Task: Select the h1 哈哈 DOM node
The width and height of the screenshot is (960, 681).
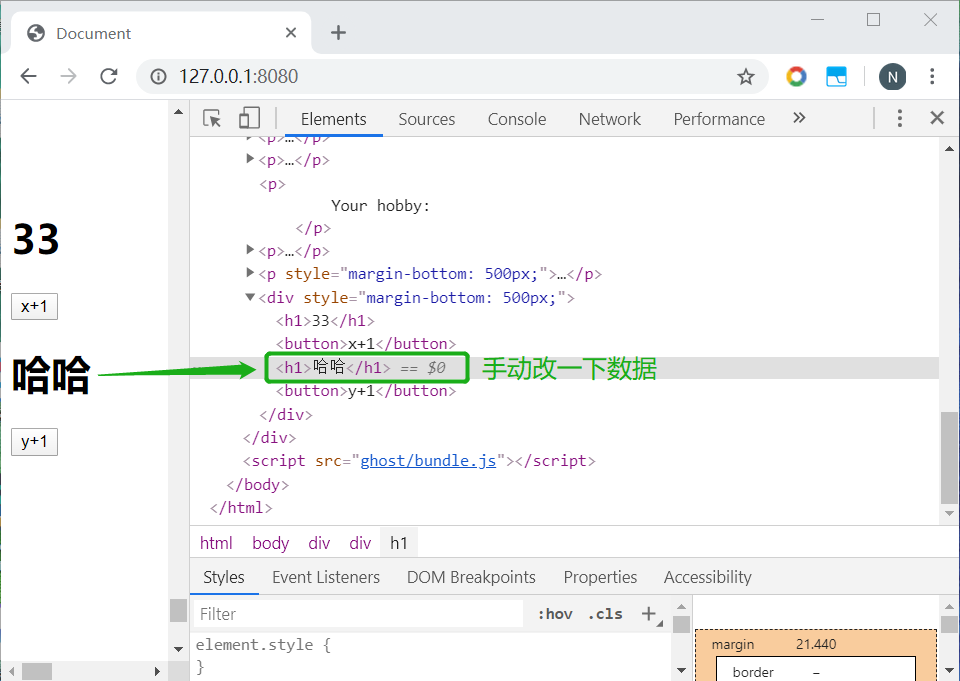Action: click(333, 367)
